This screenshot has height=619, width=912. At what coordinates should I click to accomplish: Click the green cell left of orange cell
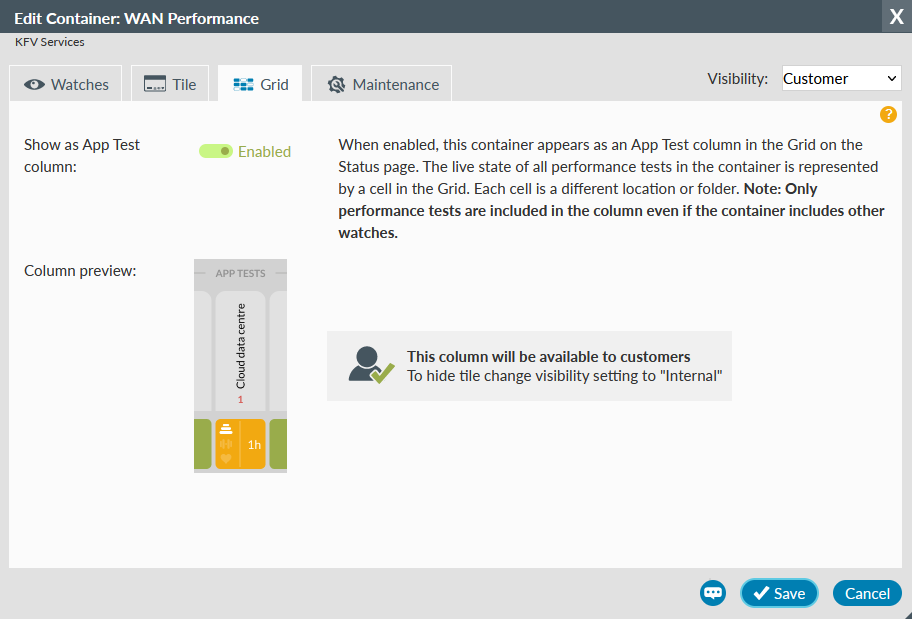pos(202,445)
